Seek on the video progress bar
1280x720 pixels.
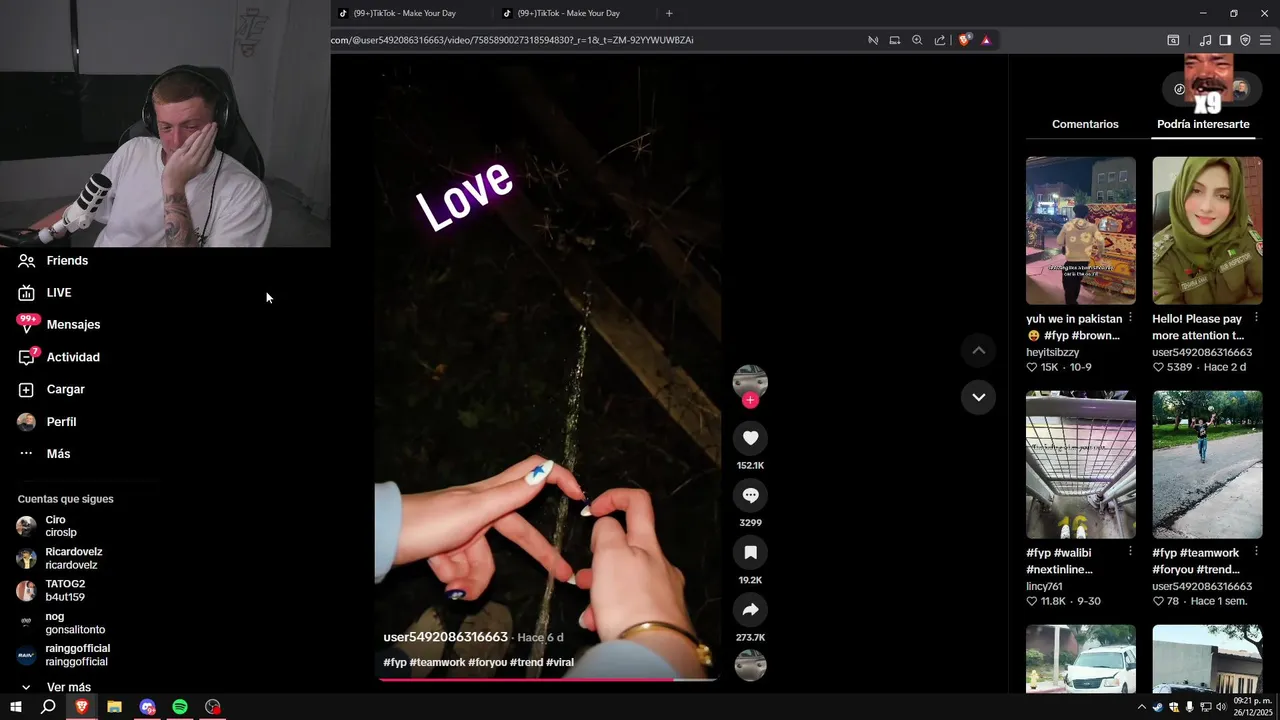pos(547,680)
